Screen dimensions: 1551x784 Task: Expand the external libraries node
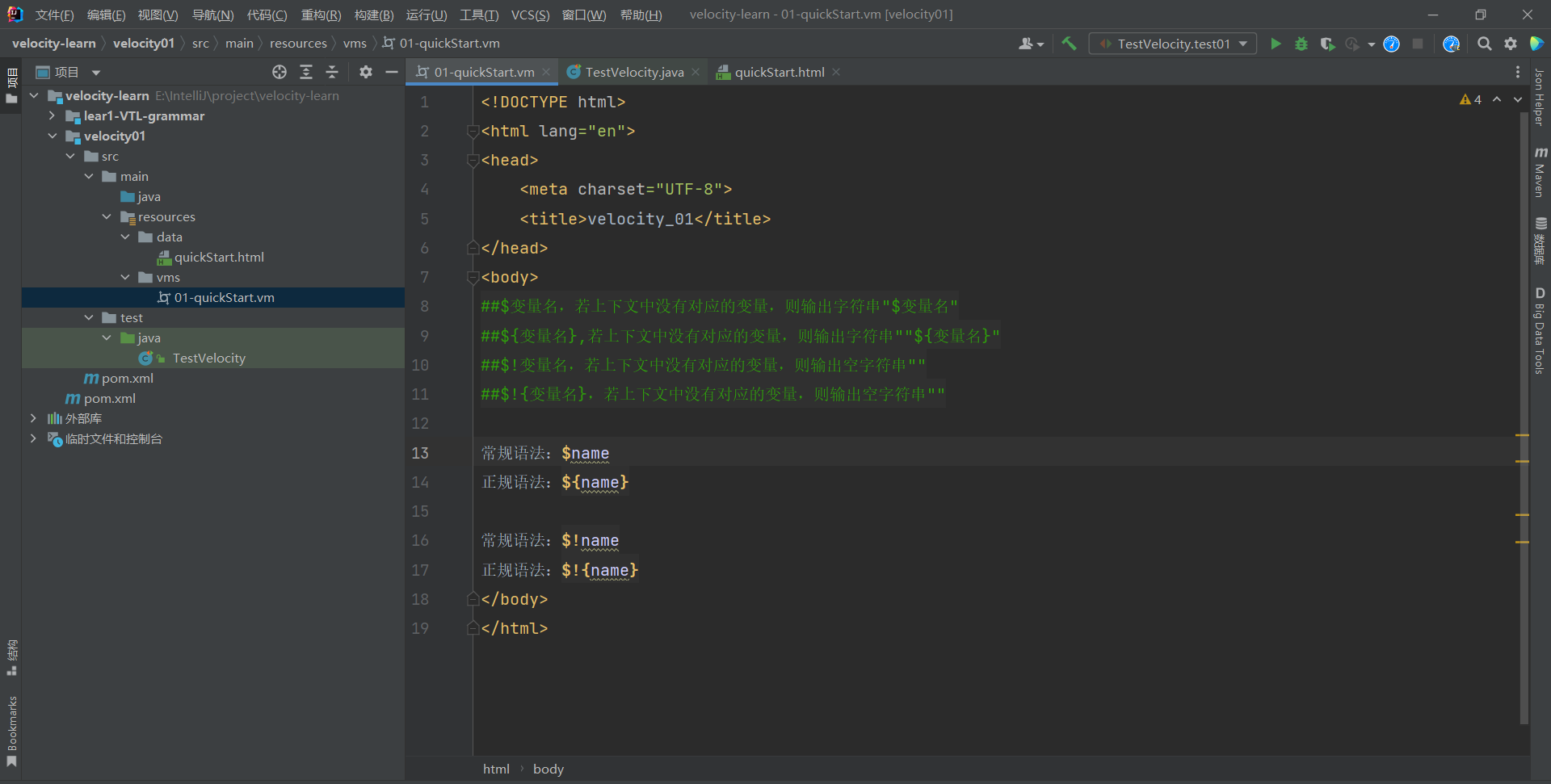point(33,418)
